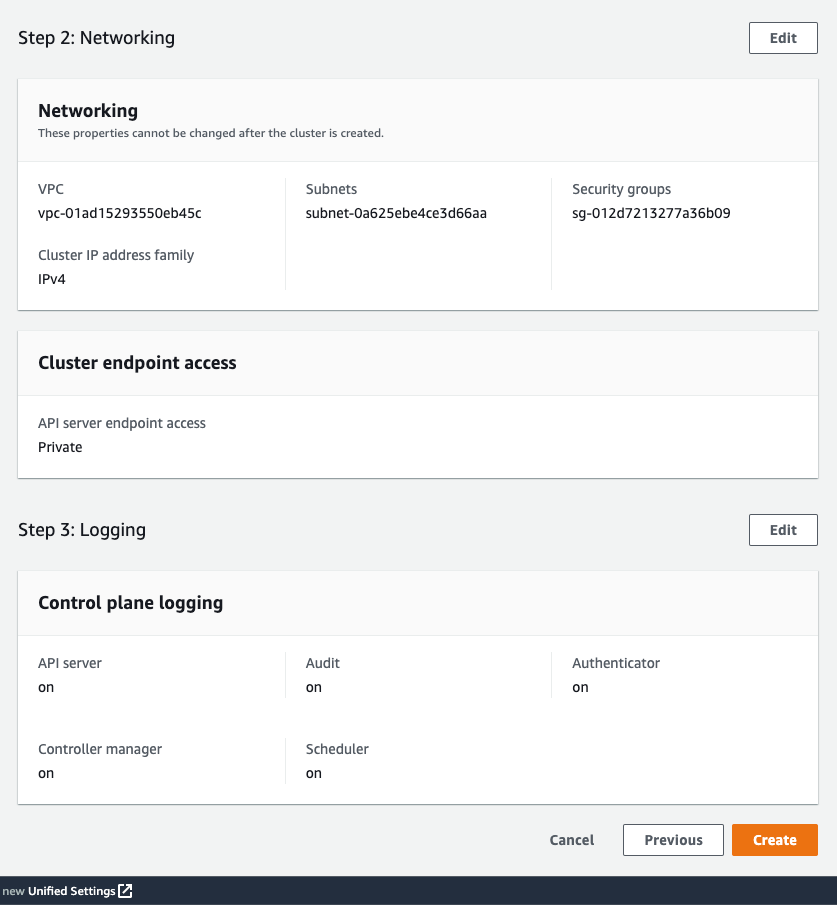The image size is (837, 905).
Task: Click the Control plane logging heading
Action: tap(130, 603)
